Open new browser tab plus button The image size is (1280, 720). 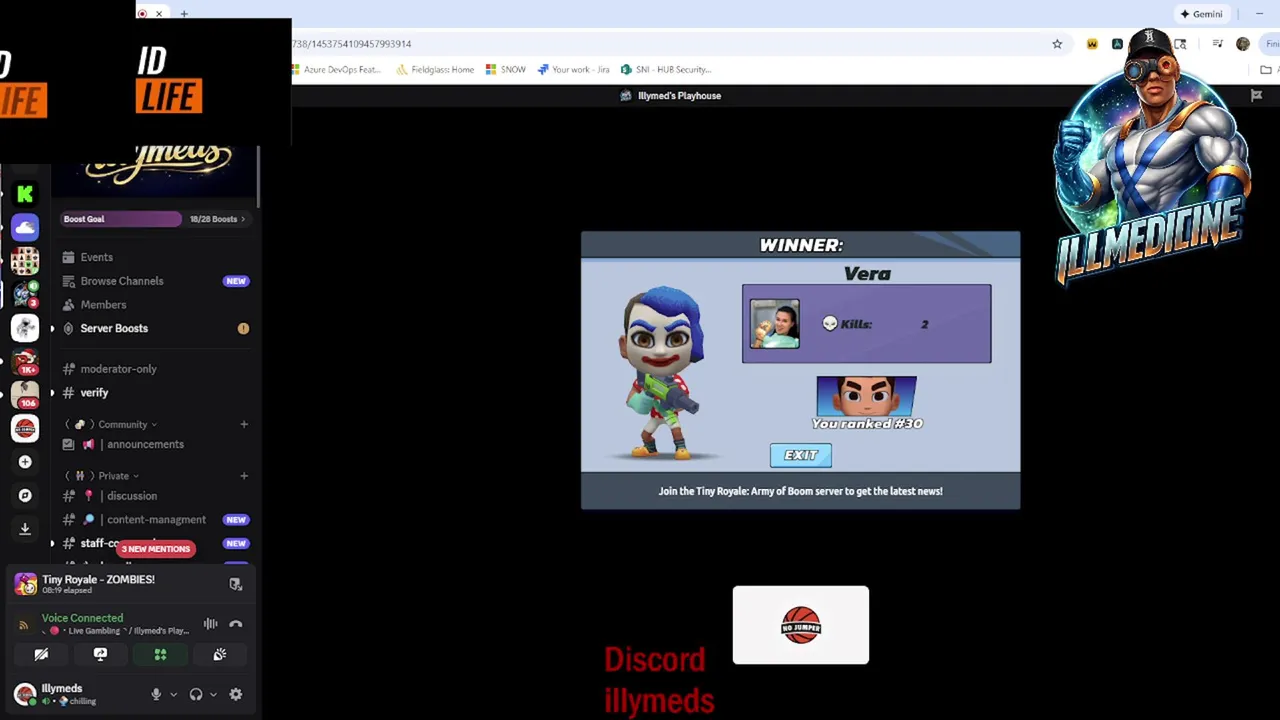coord(184,14)
